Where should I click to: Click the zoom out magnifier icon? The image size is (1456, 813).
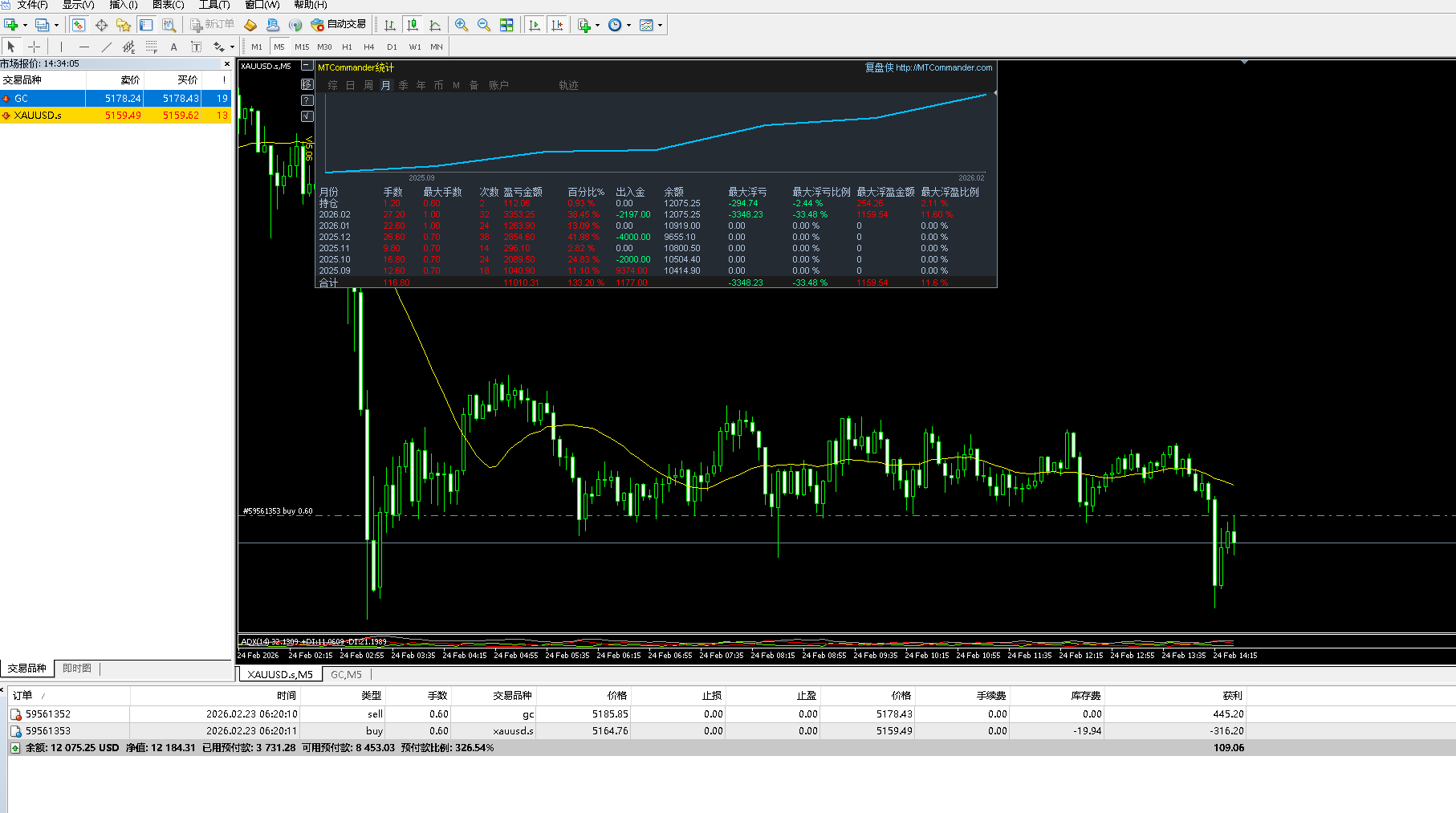484,25
